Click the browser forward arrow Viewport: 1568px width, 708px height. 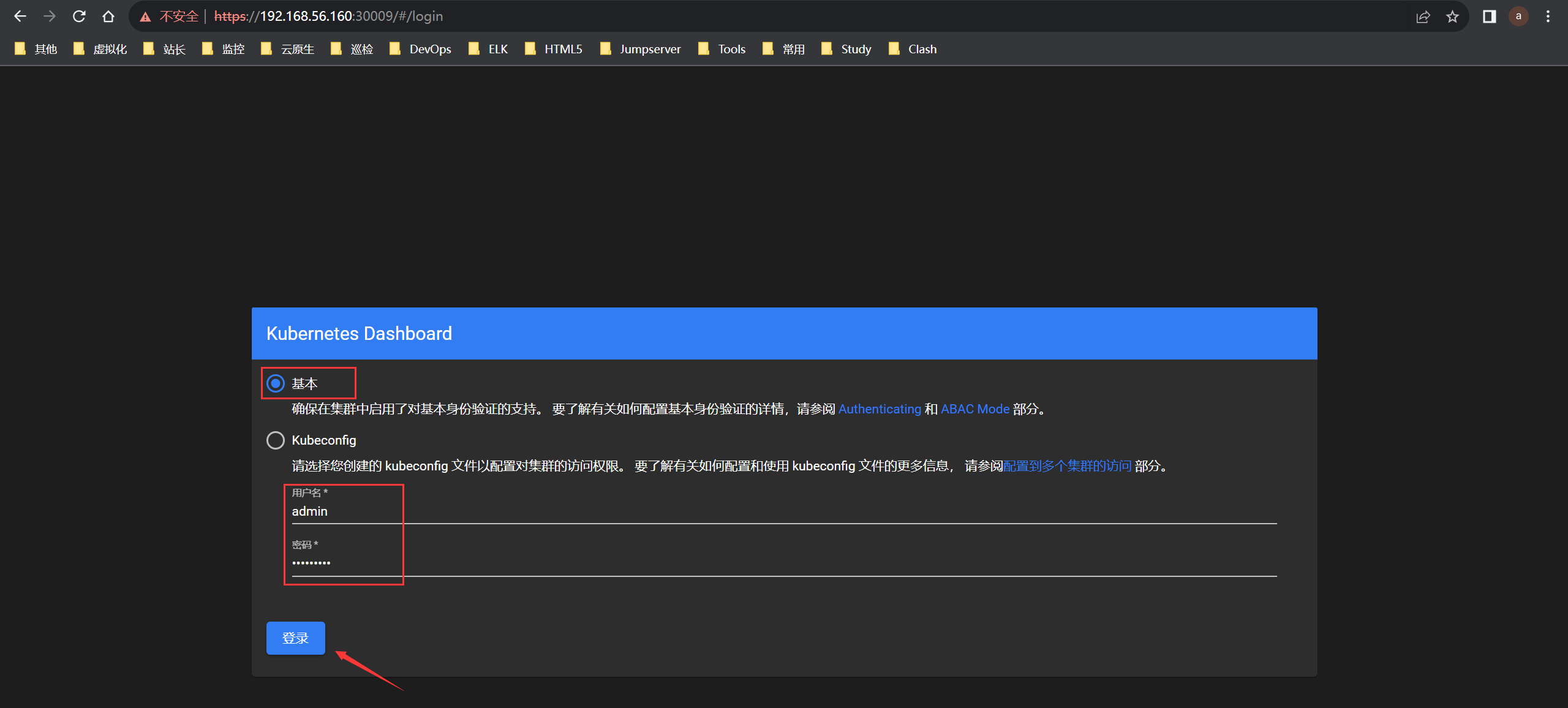50,17
